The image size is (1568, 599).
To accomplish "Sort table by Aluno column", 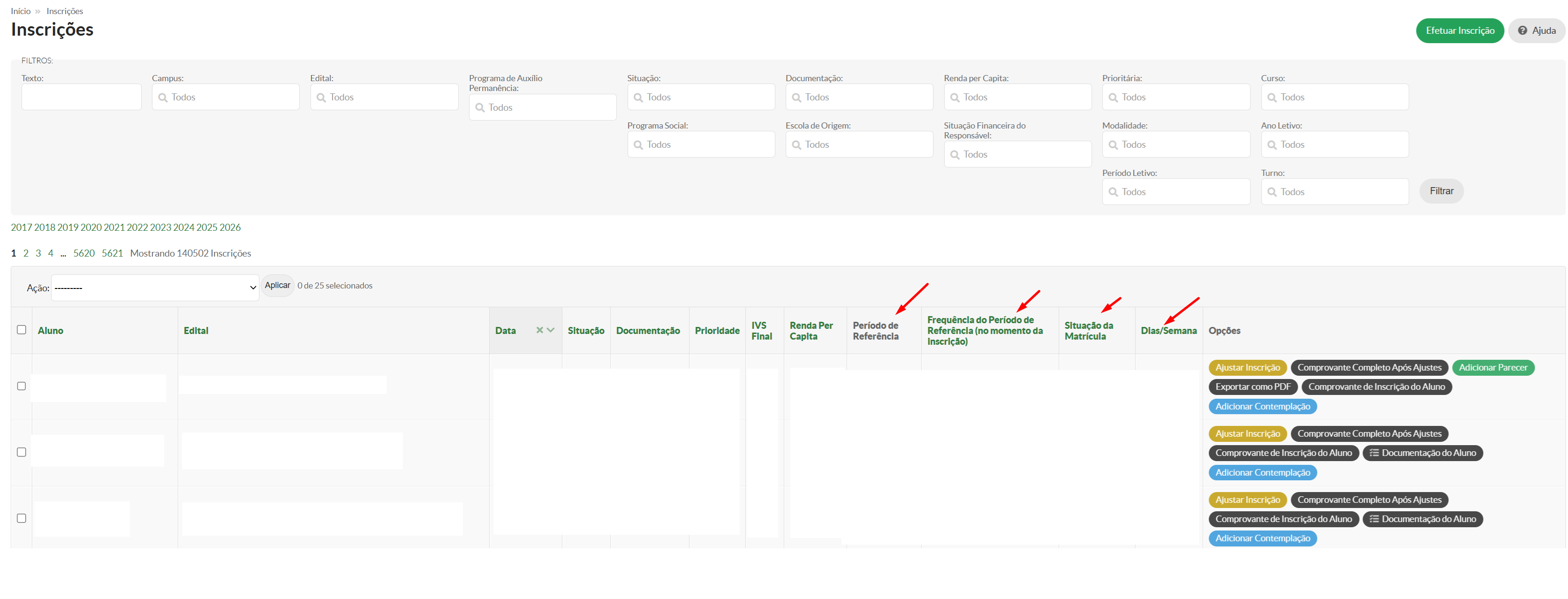I will (x=51, y=331).
